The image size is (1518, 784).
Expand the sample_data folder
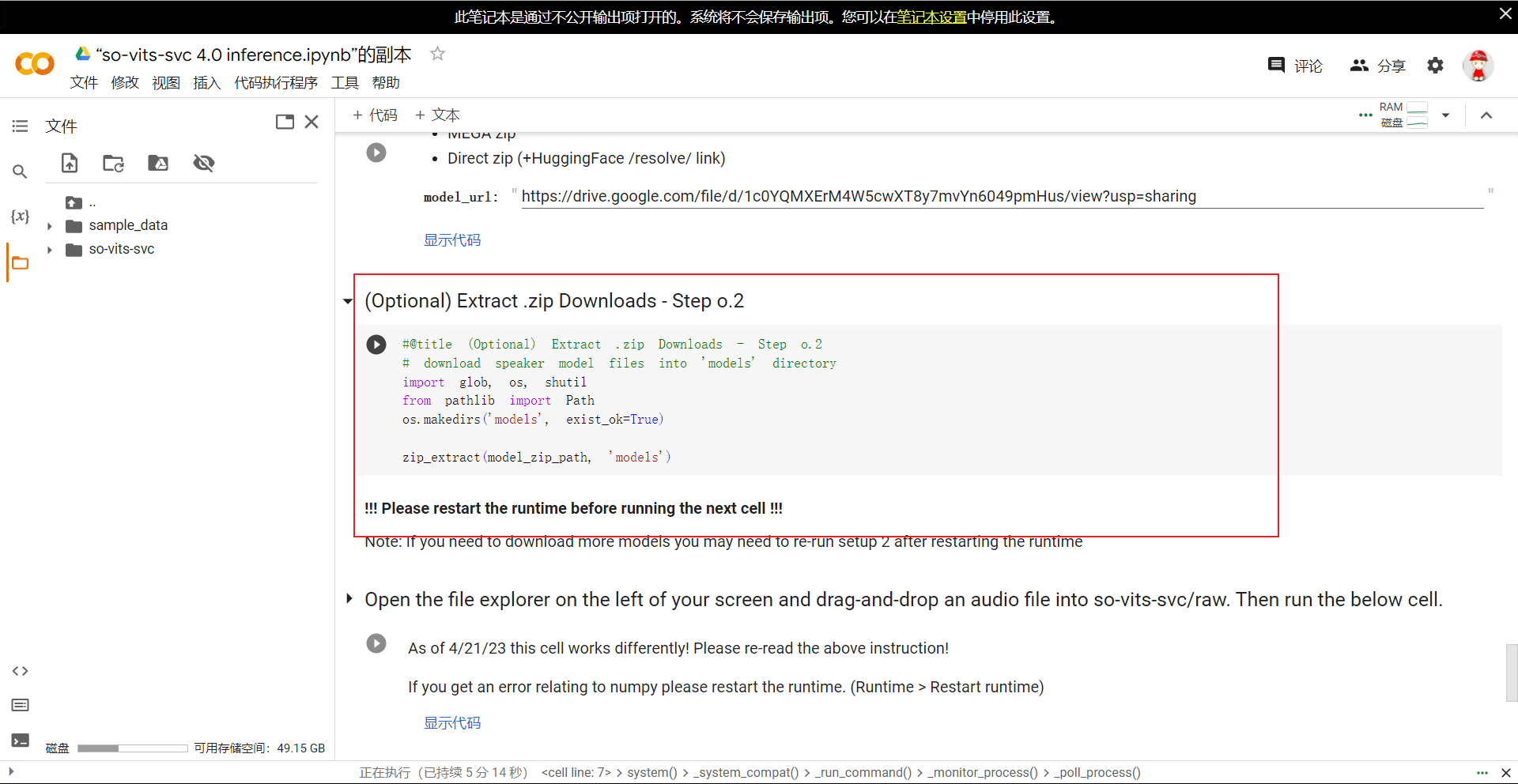(49, 227)
